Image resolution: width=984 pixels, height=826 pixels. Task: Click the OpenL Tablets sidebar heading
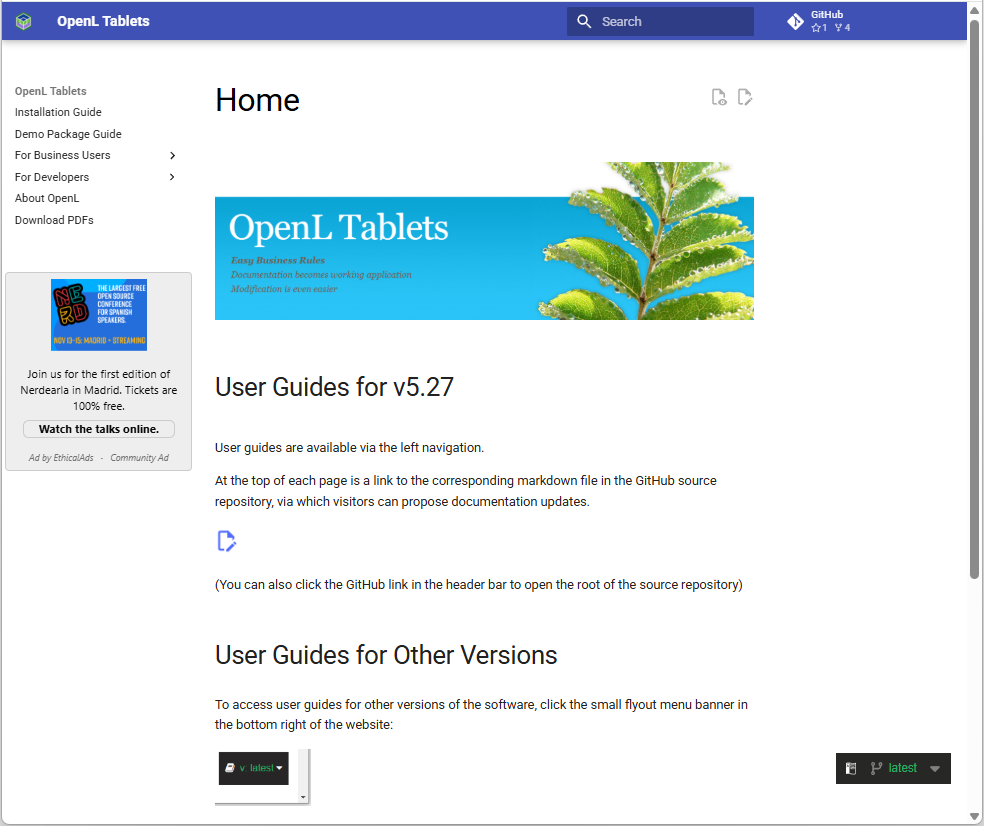51,91
